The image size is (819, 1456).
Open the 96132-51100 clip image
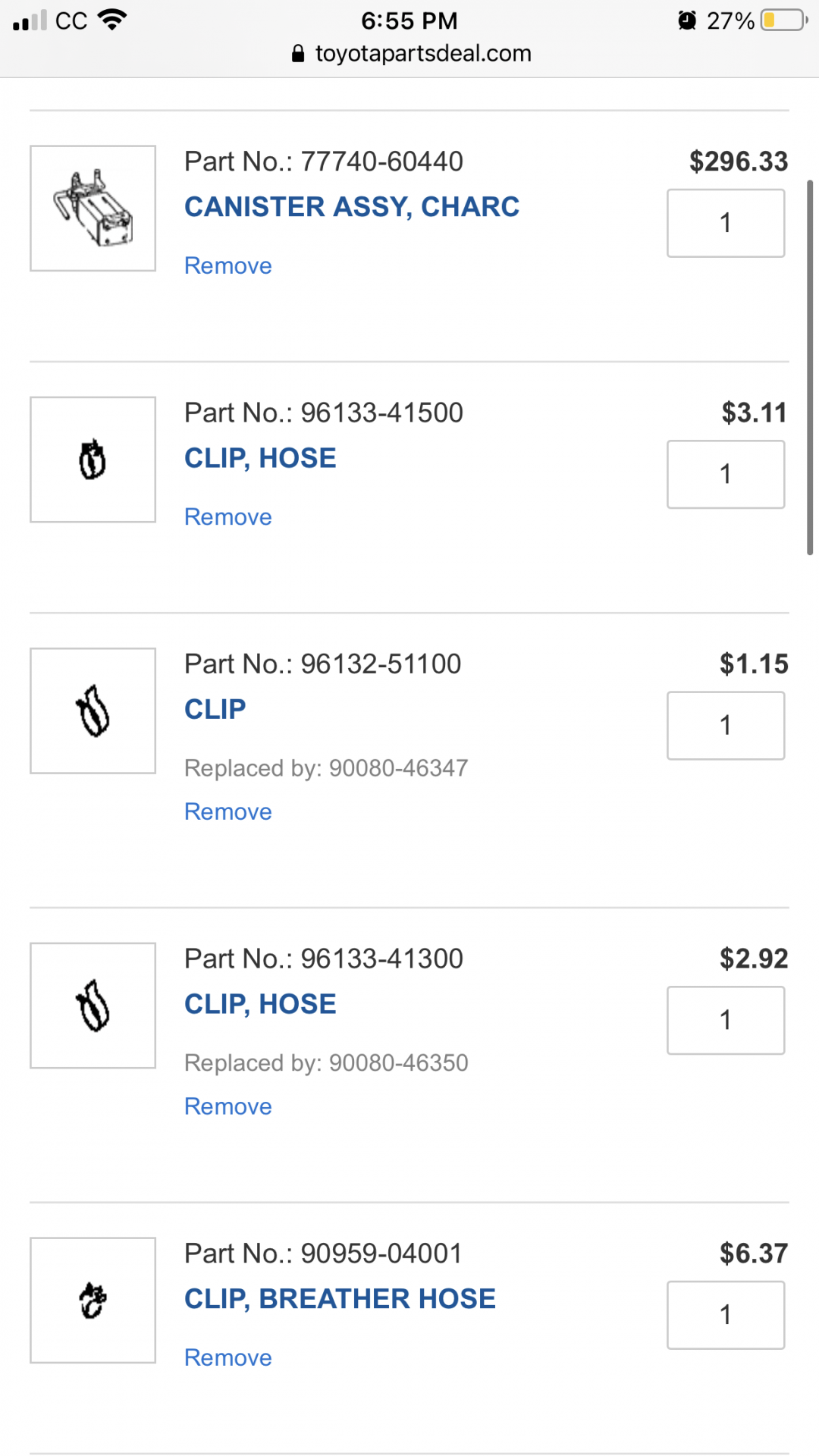[x=93, y=711]
